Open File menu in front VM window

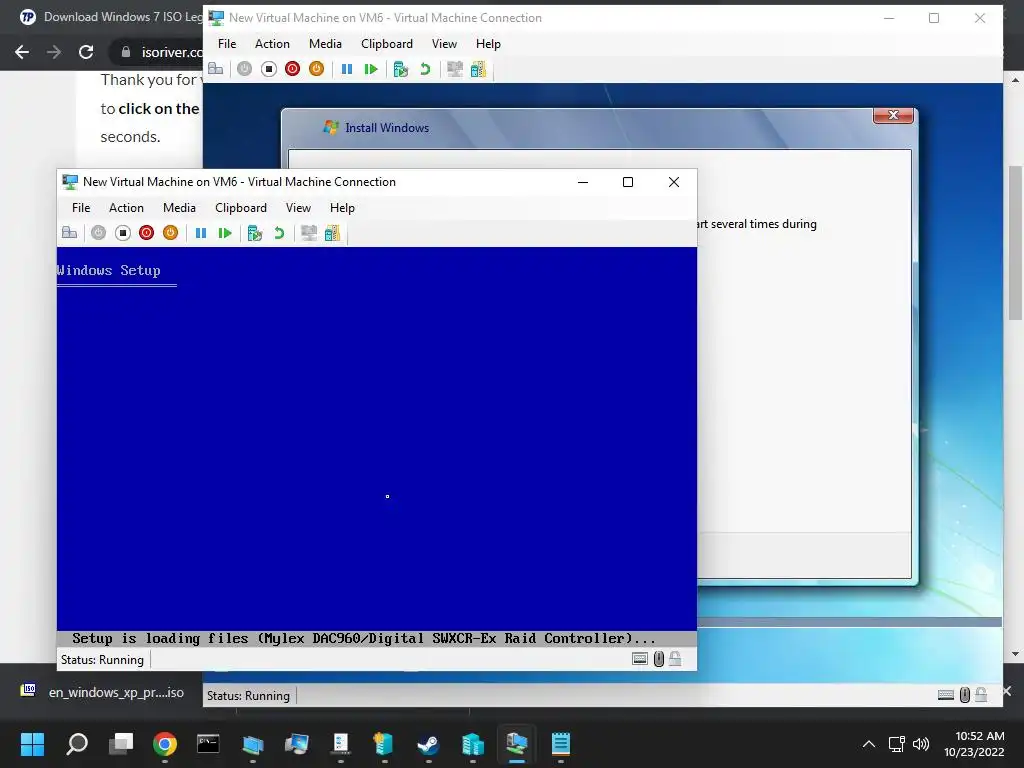click(x=81, y=208)
